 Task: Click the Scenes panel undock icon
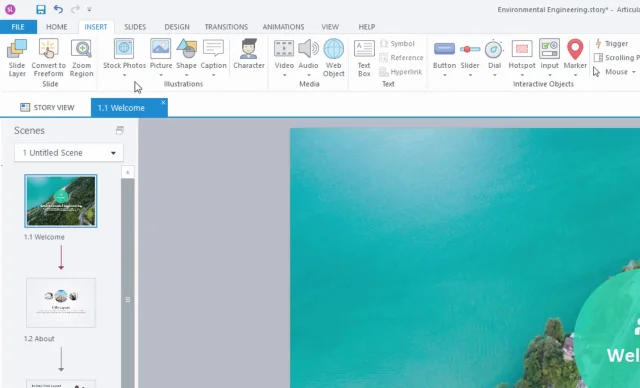point(120,130)
